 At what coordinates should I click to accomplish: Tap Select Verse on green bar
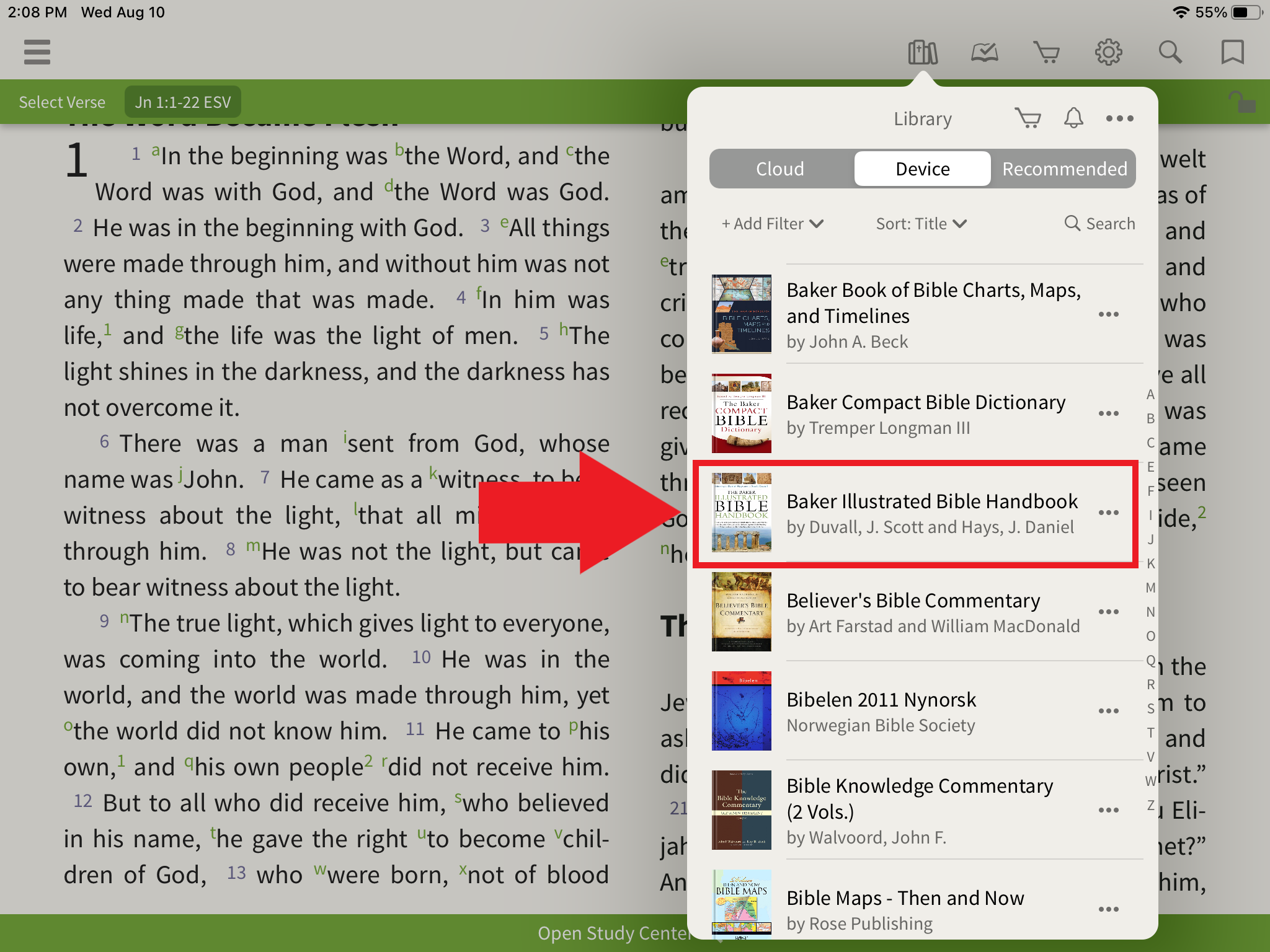click(x=62, y=102)
